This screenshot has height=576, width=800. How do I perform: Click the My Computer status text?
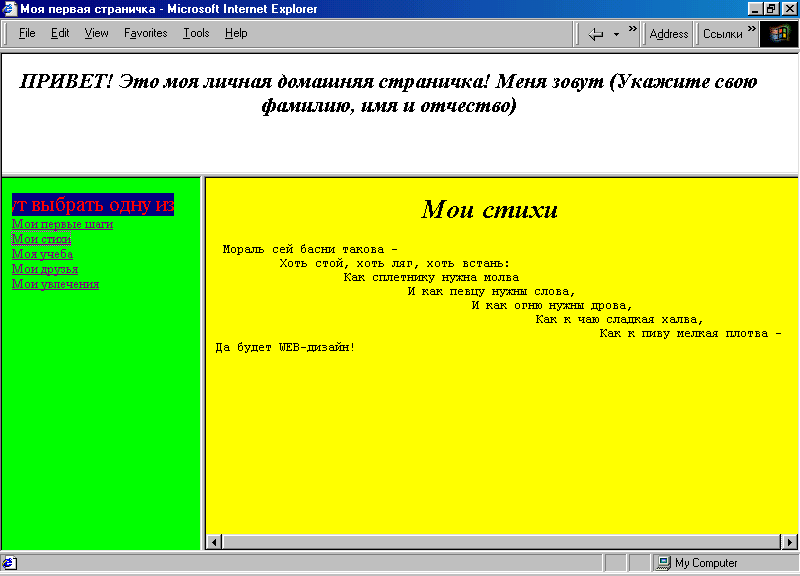[x=706, y=563]
